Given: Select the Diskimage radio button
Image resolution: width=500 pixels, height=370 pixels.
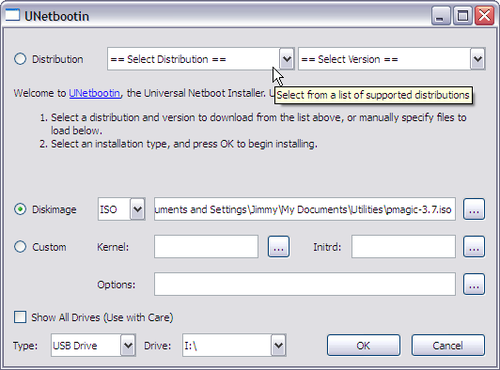Looking at the screenshot, I should (x=20, y=209).
